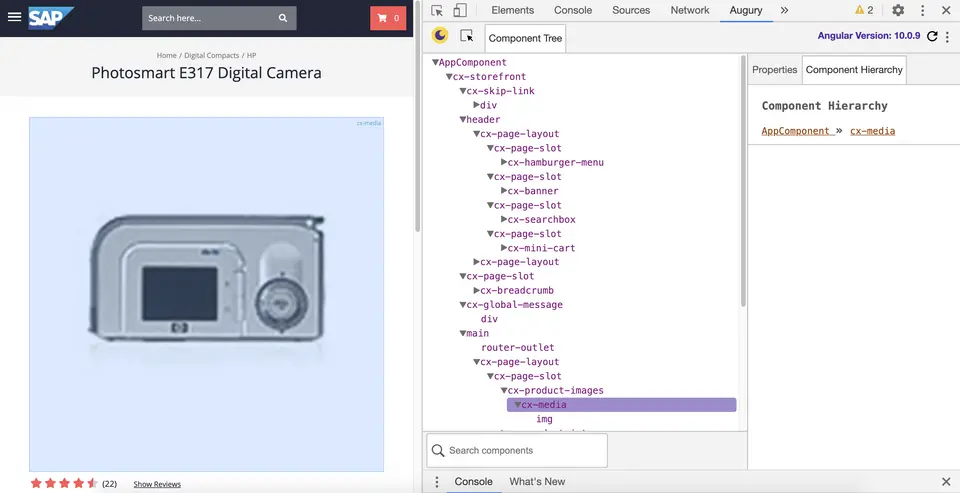Click the Home breadcrumb link

167,55
